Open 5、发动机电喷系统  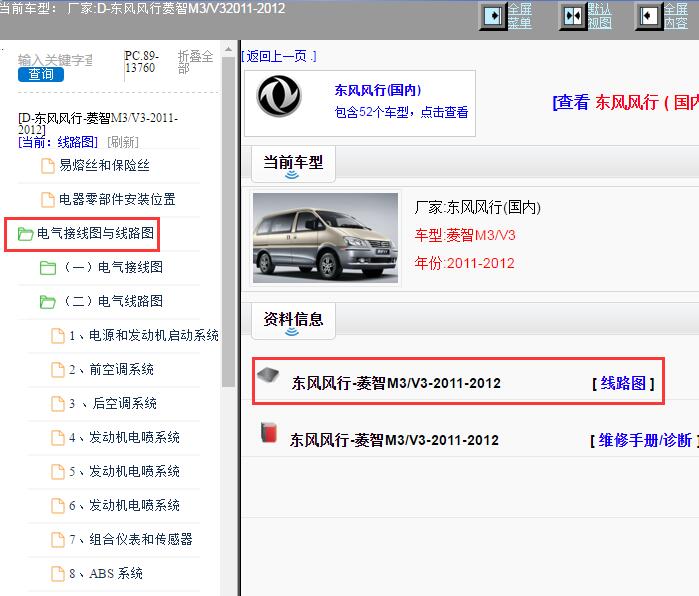[124, 471]
